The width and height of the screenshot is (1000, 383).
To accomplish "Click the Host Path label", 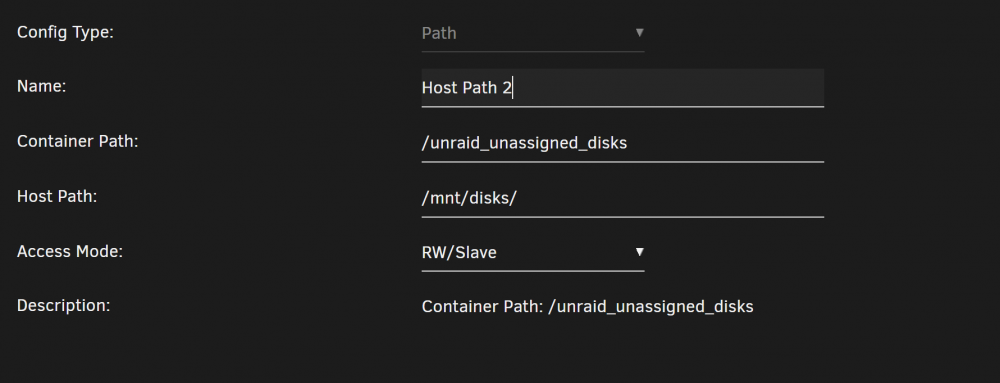I will point(57,196).
